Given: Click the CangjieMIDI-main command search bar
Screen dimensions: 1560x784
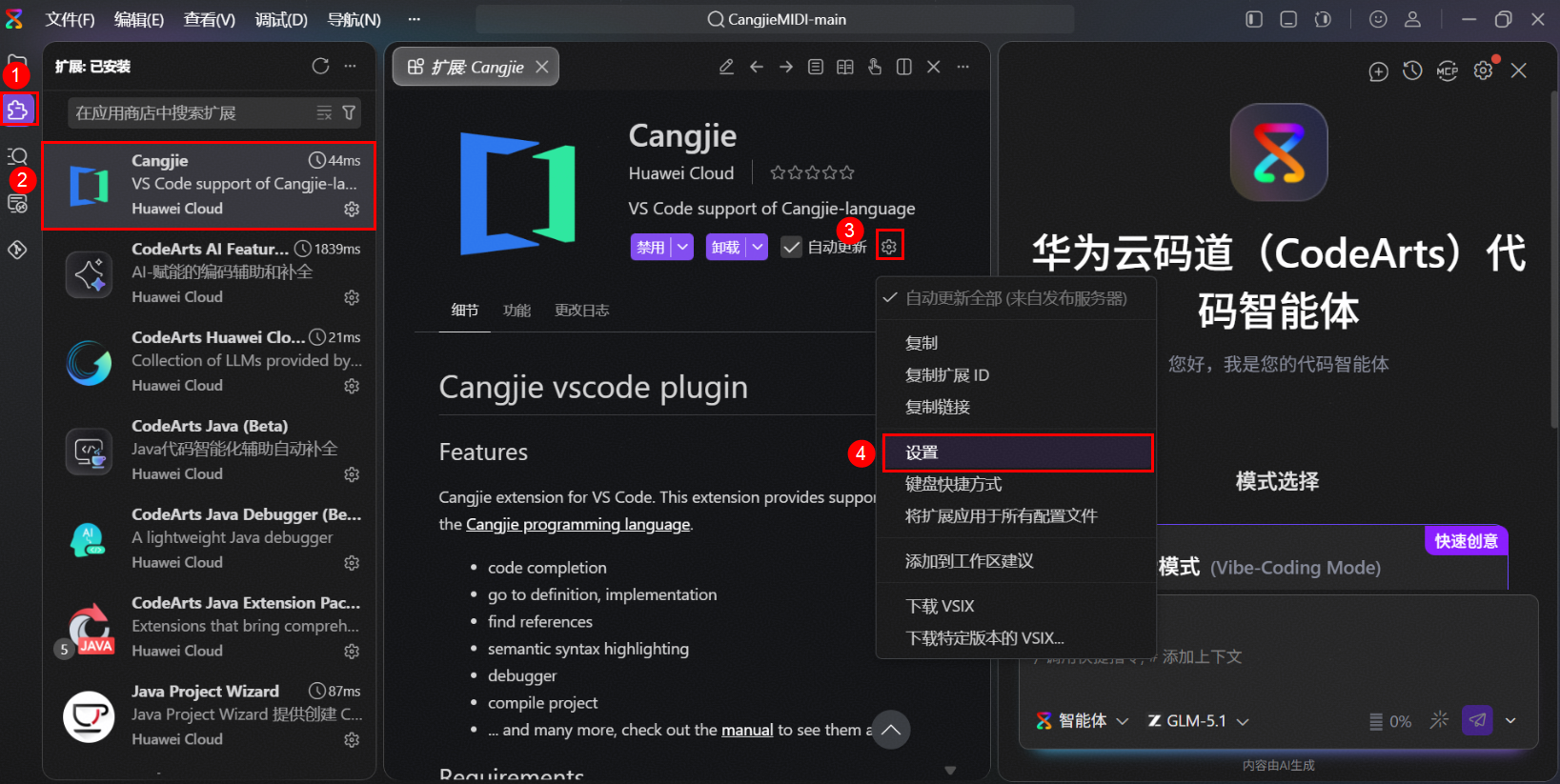Looking at the screenshot, I should click(775, 19).
